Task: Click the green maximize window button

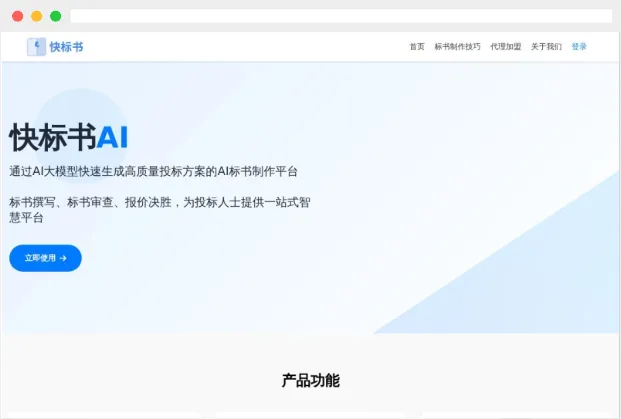Action: pyautogui.click(x=55, y=16)
